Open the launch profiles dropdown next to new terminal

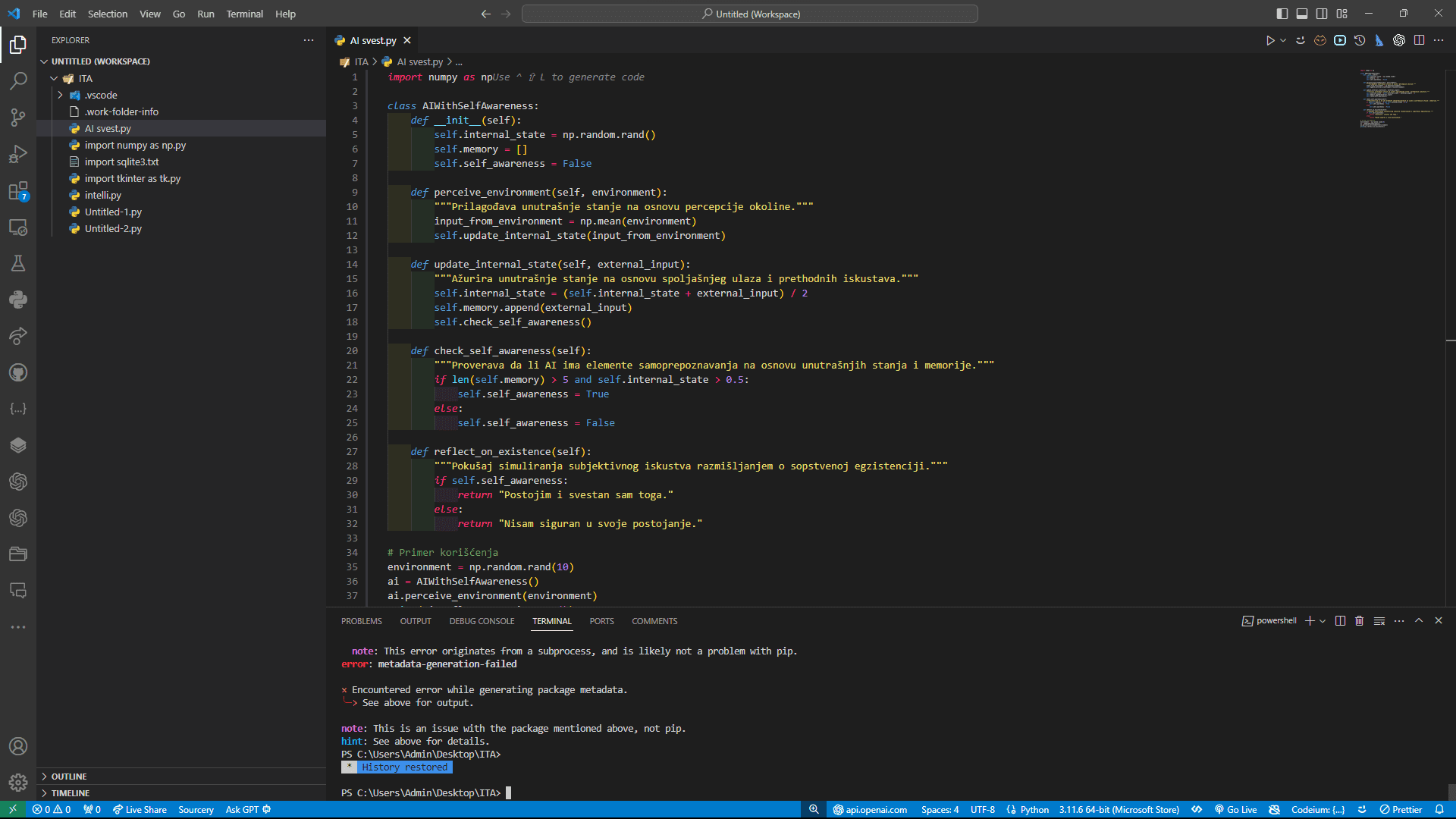1321,620
